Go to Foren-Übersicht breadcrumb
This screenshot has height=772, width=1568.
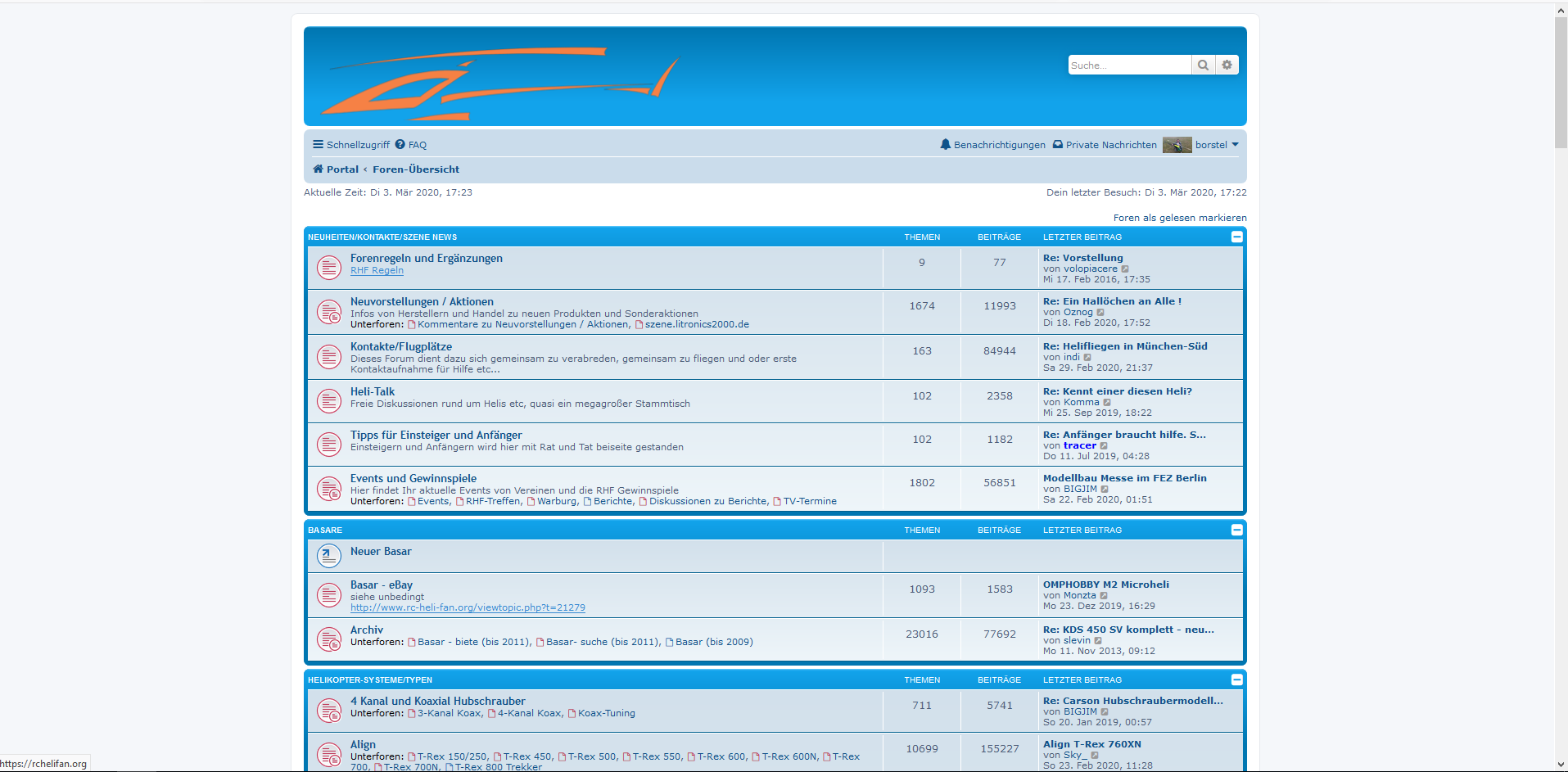pyautogui.click(x=416, y=169)
